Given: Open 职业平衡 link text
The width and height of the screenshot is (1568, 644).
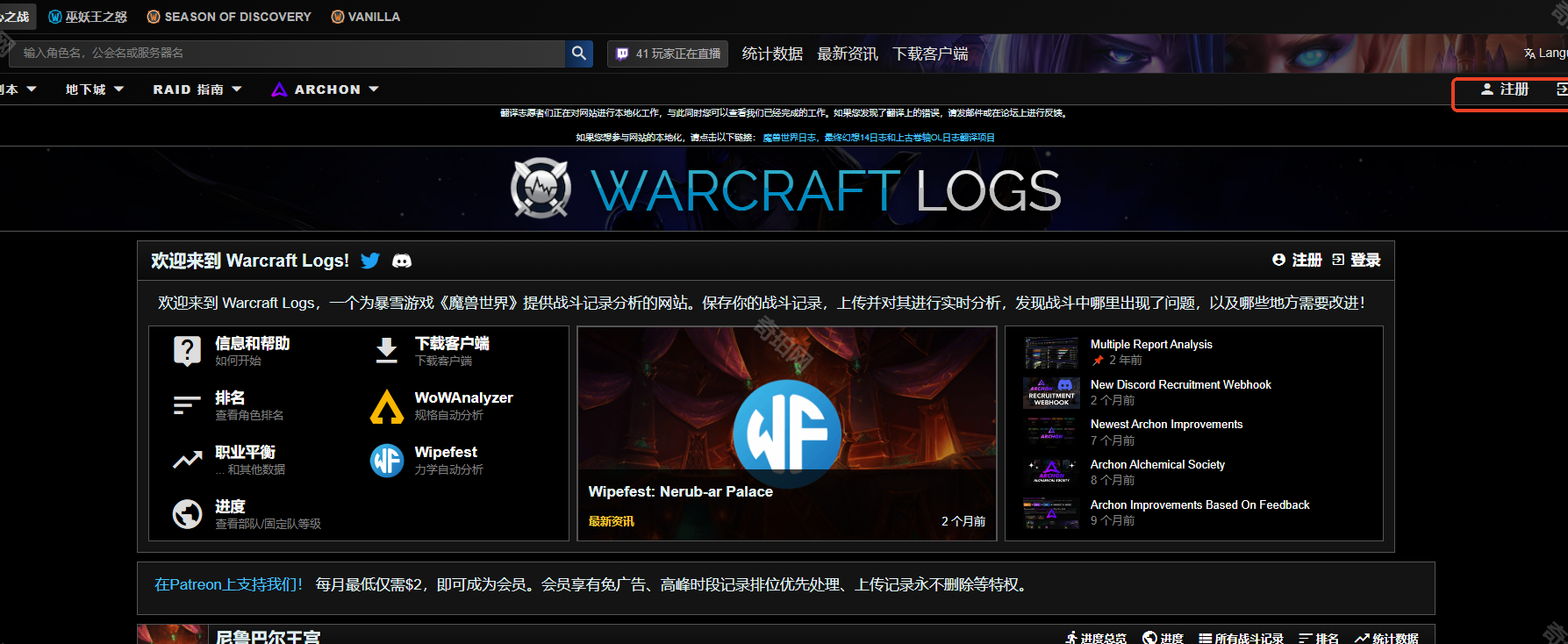Looking at the screenshot, I should coord(245,452).
